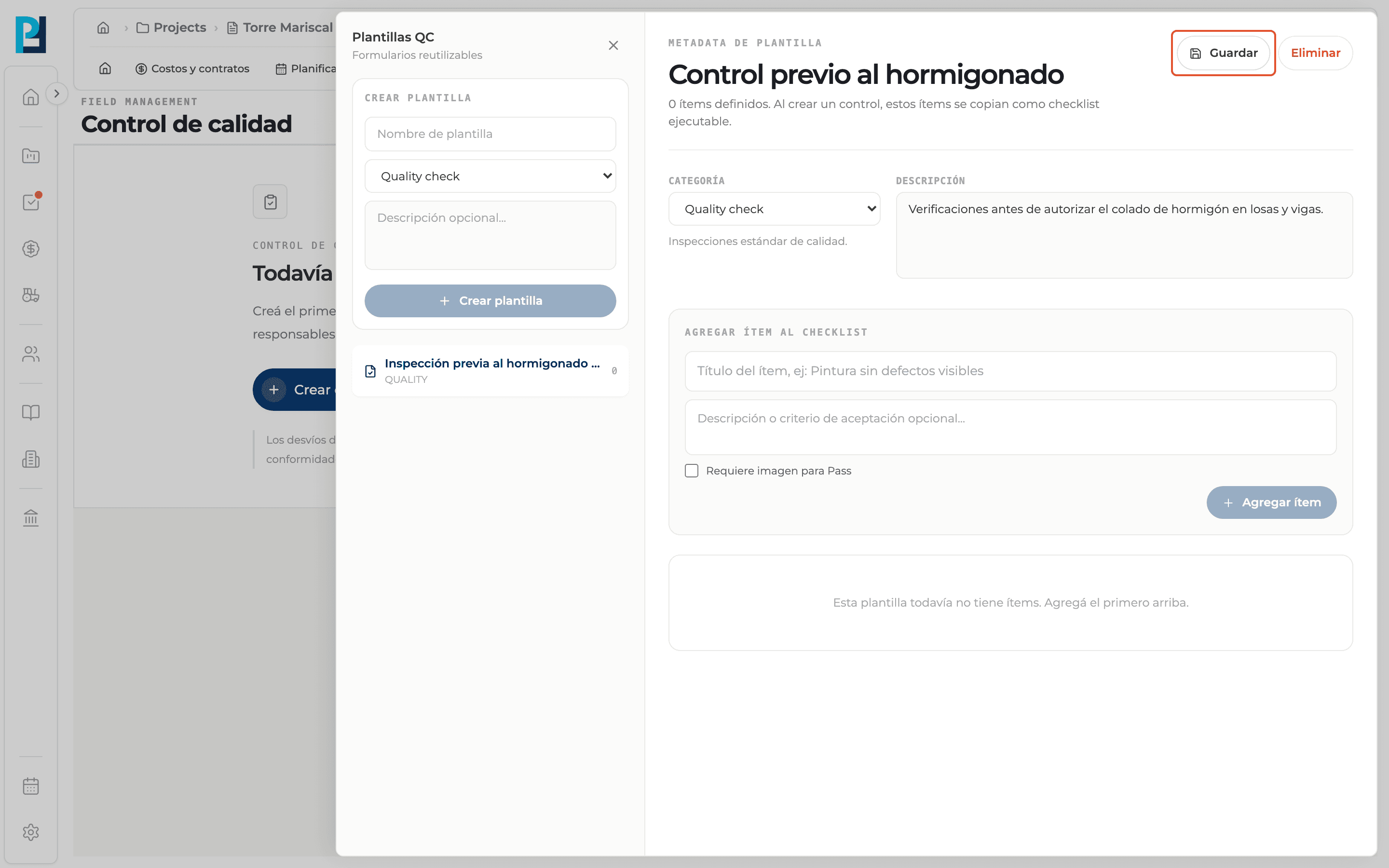
Task: Open the Categoría dropdown
Action: click(x=774, y=209)
